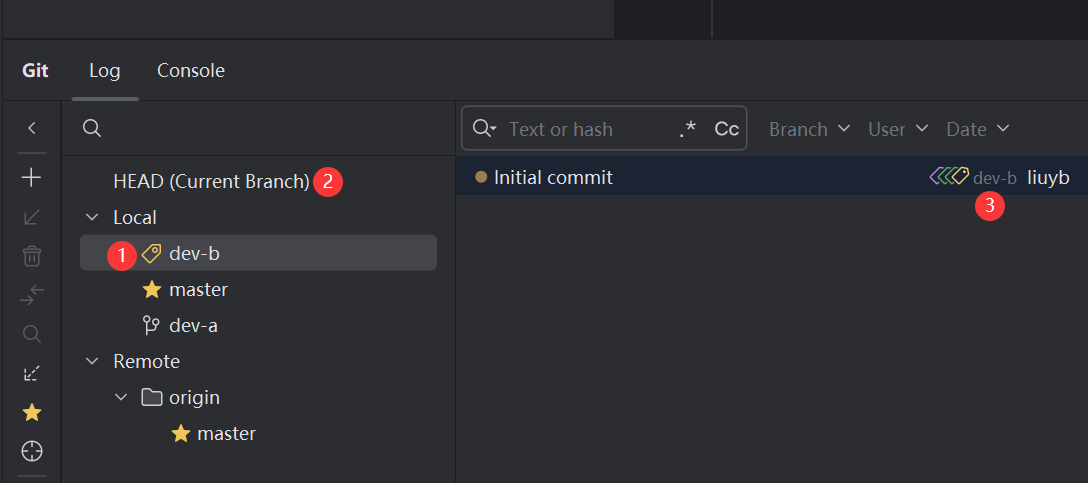Open the Date filter dropdown
Image resolution: width=1088 pixels, height=483 pixels.
(x=977, y=129)
